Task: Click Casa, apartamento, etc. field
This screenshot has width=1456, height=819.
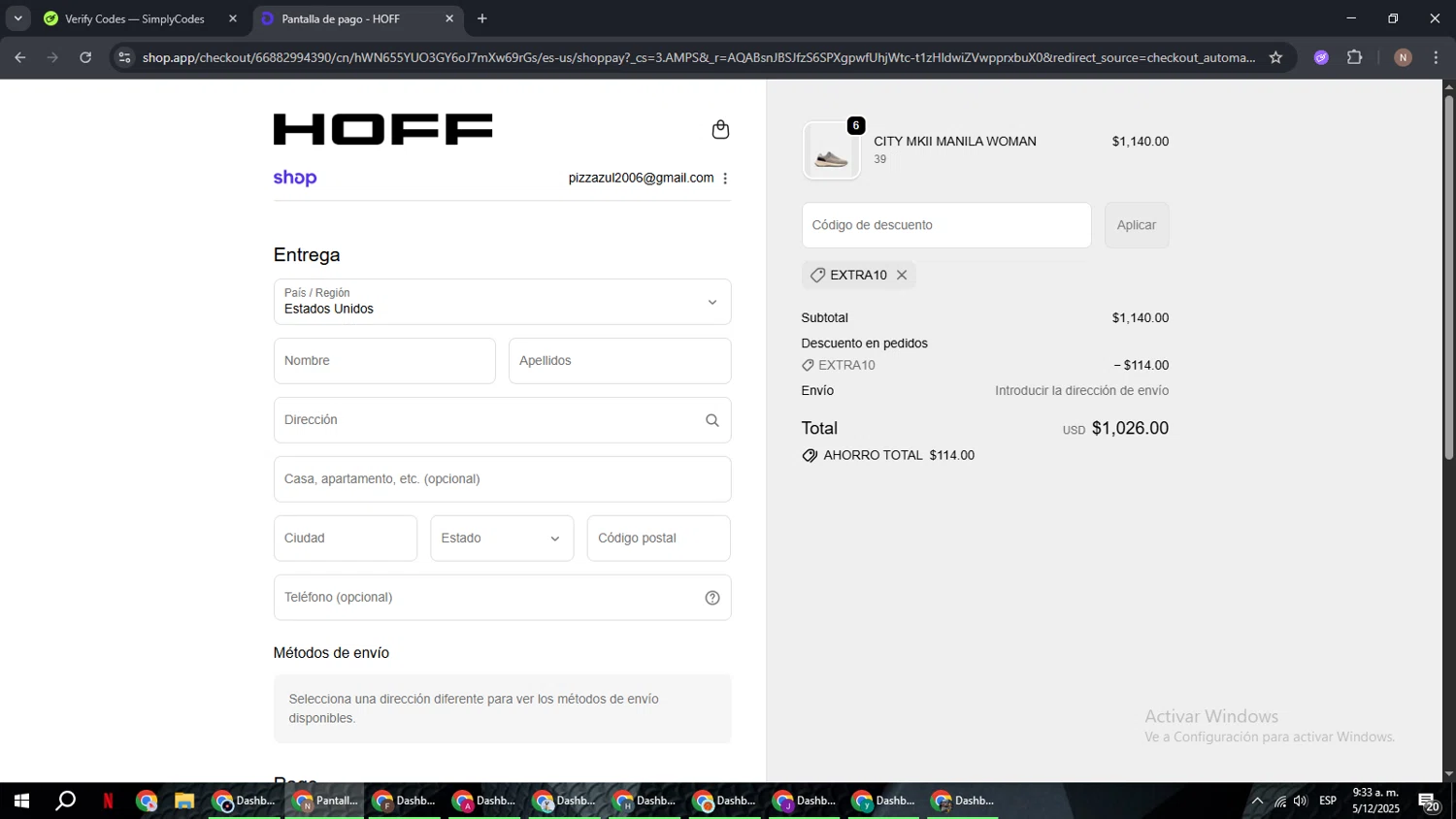Action: coord(502,479)
